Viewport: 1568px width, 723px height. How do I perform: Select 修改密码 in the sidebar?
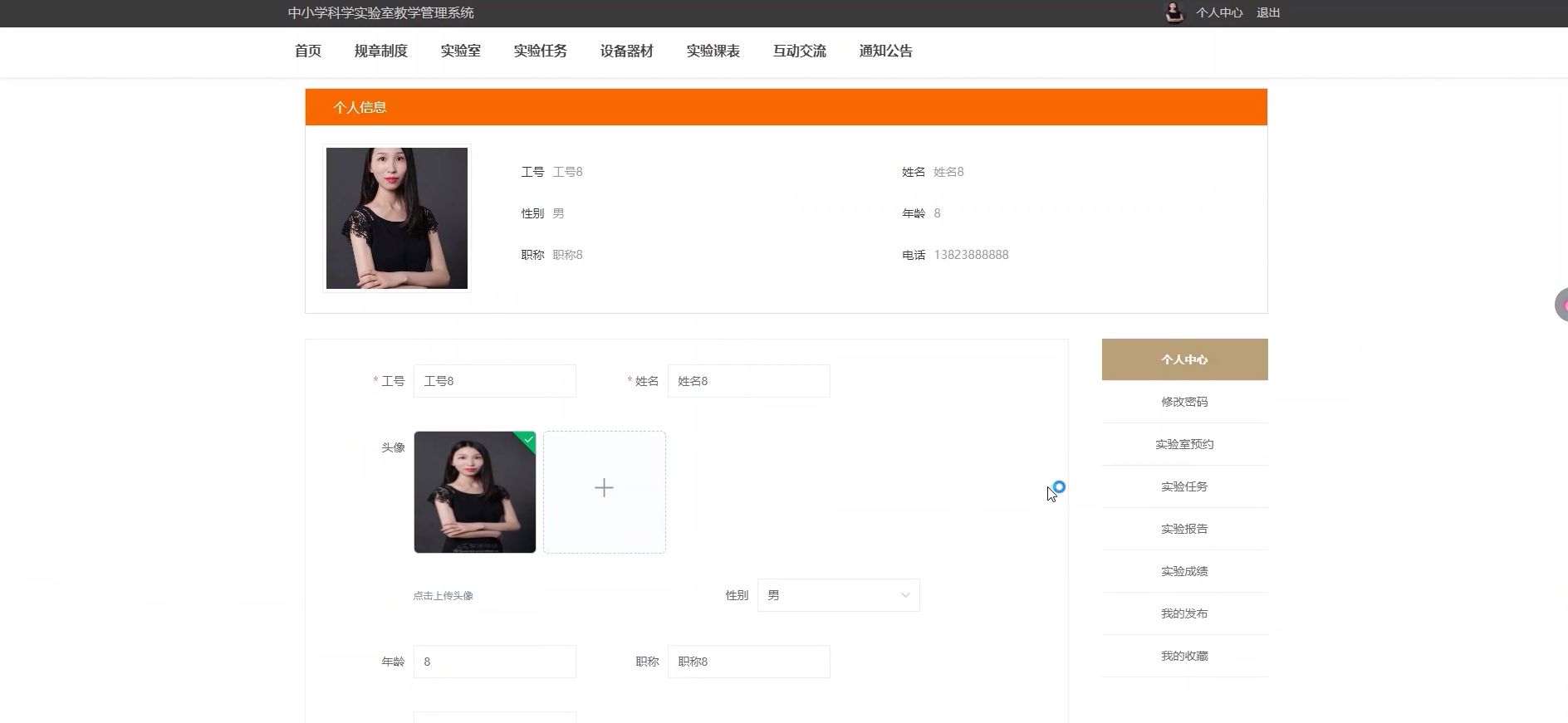(x=1184, y=402)
